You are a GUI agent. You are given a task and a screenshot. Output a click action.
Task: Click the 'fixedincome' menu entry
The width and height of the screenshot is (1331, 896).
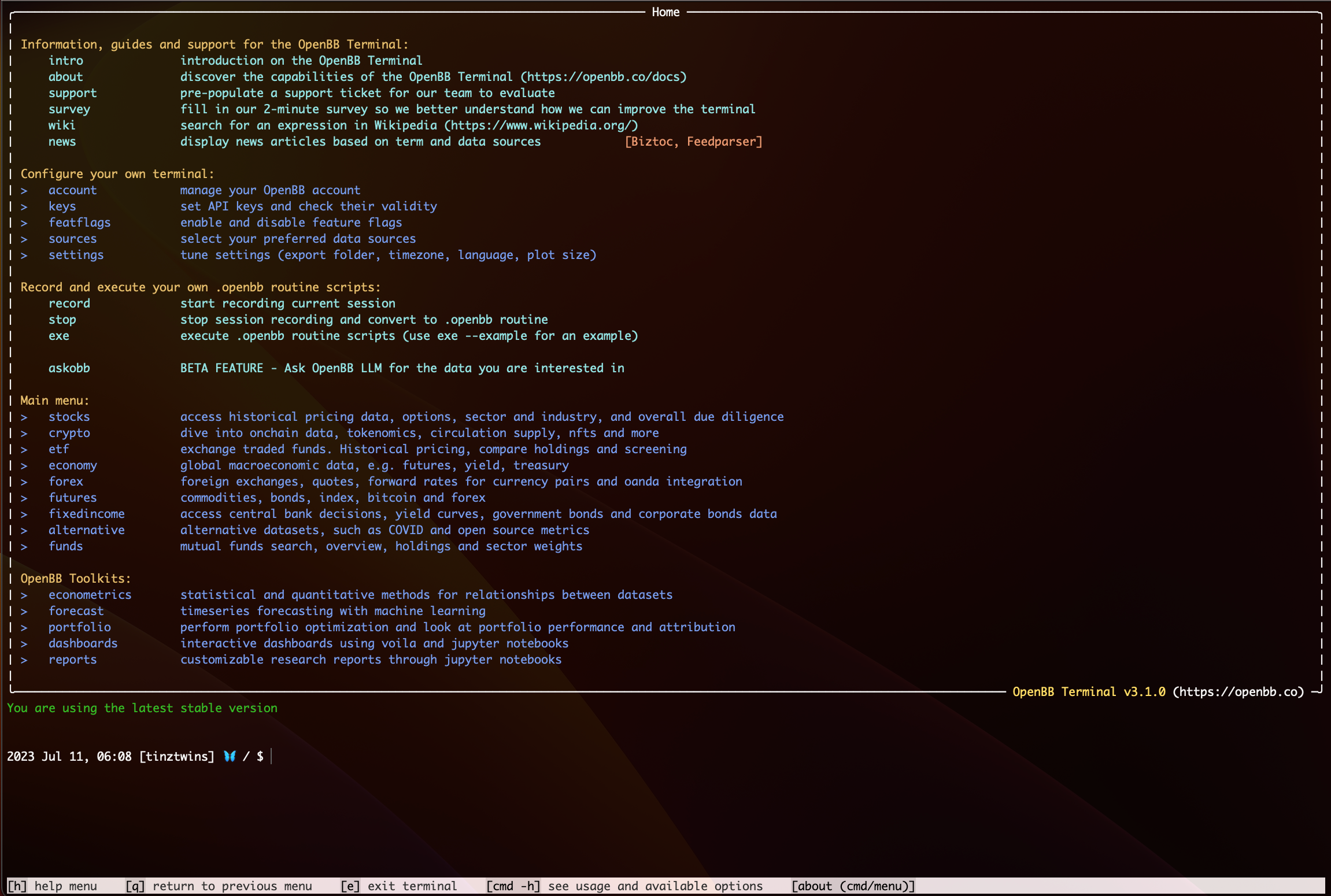(x=87, y=514)
